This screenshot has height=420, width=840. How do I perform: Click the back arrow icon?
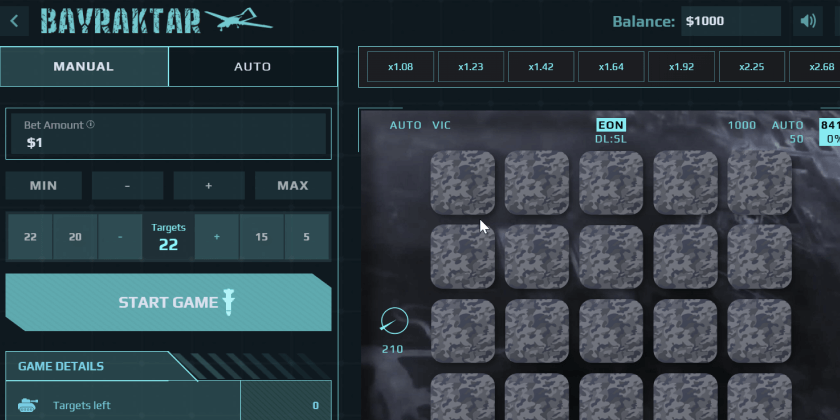click(14, 20)
